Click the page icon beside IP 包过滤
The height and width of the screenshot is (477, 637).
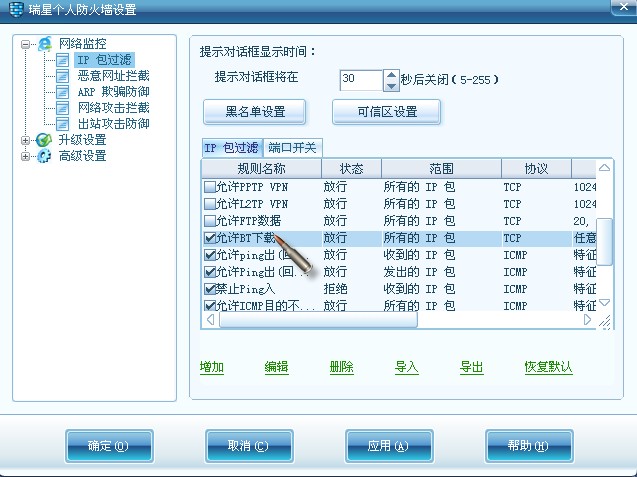coord(62,60)
